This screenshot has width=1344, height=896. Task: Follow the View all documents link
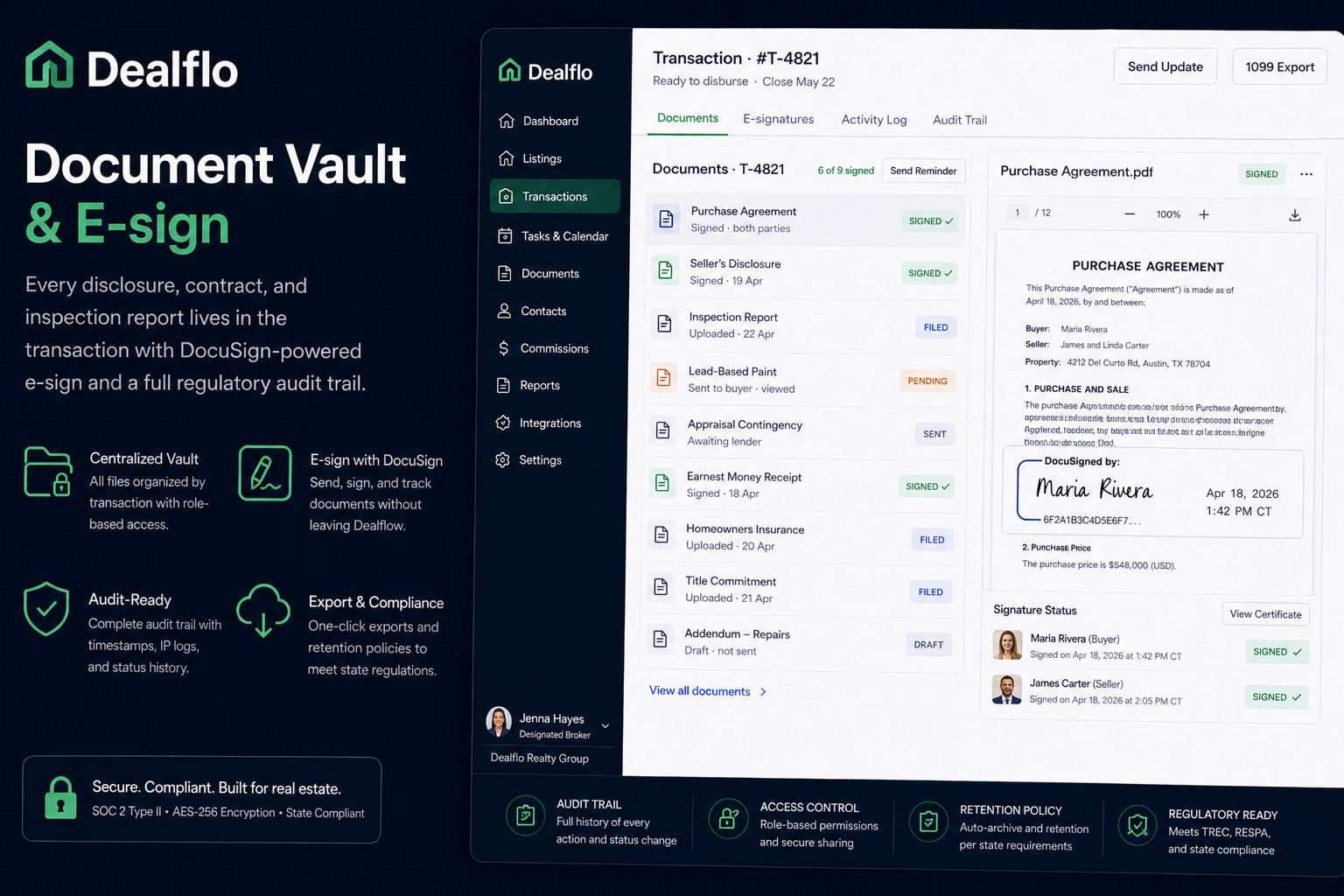[x=708, y=691]
